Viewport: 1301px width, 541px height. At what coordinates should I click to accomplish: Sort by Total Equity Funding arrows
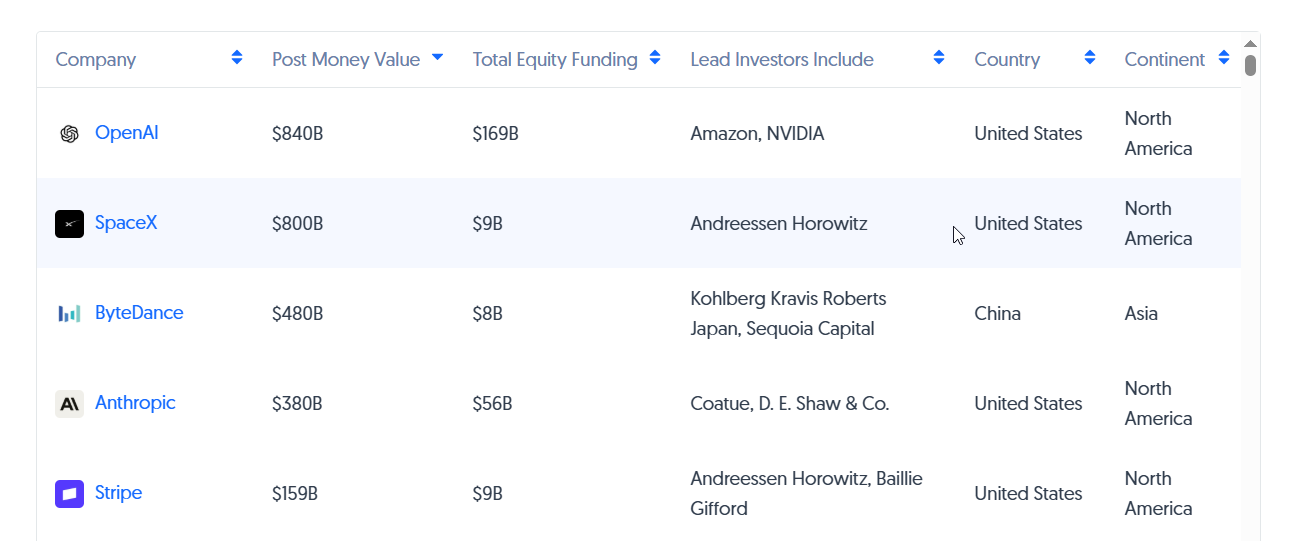[655, 58]
